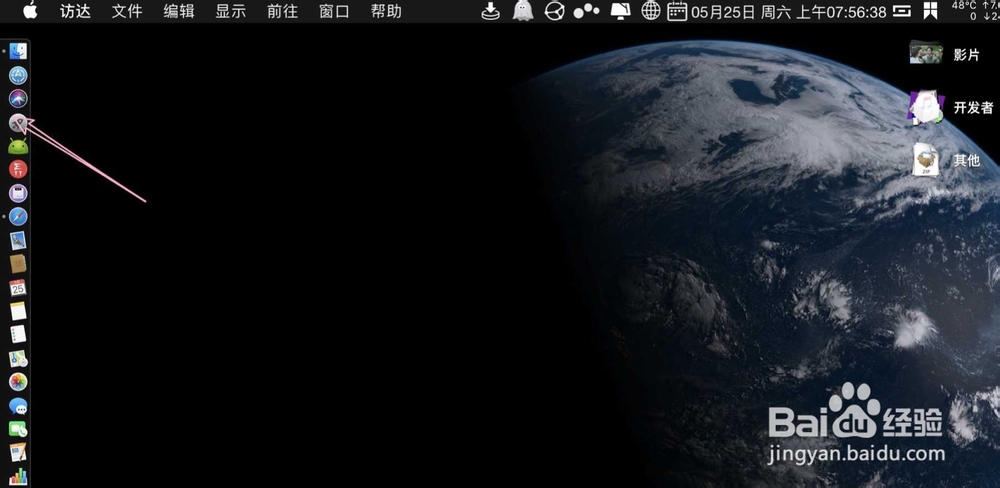
Task: Open the purple floppy-disk Dock app
Action: (18, 193)
